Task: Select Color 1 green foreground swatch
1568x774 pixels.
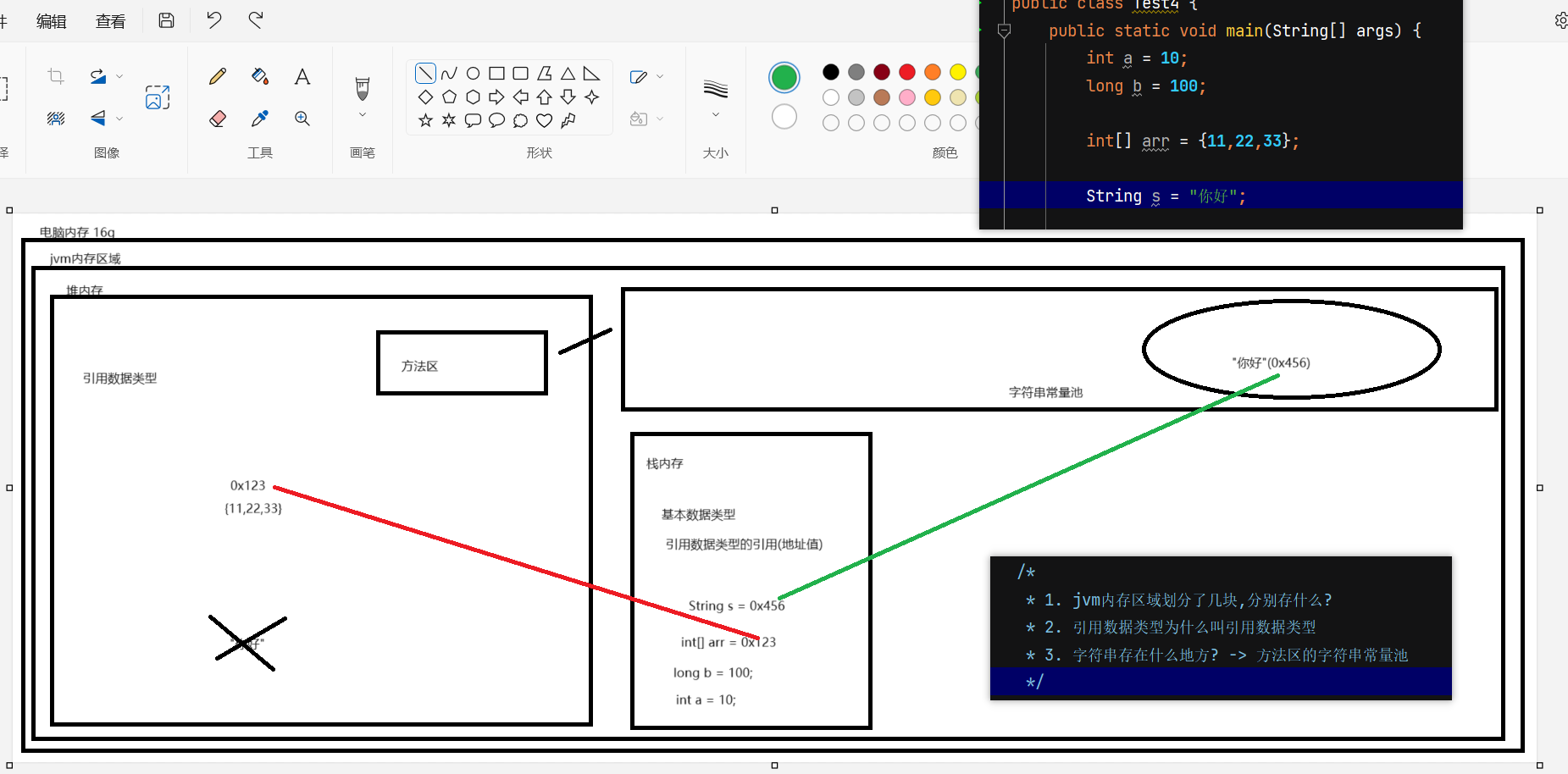Action: click(x=784, y=78)
